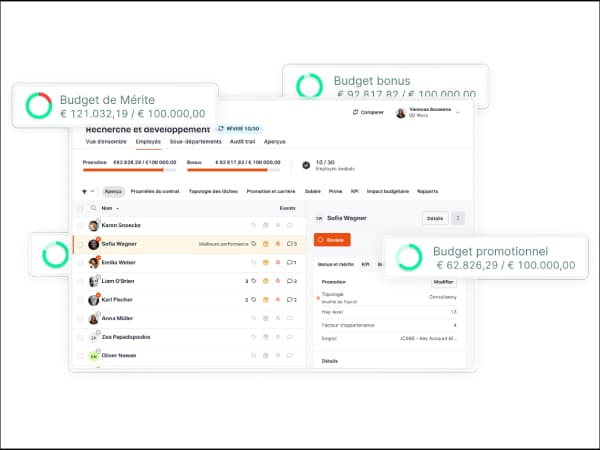
Task: Click the user profile avatar in header
Action: point(401,113)
